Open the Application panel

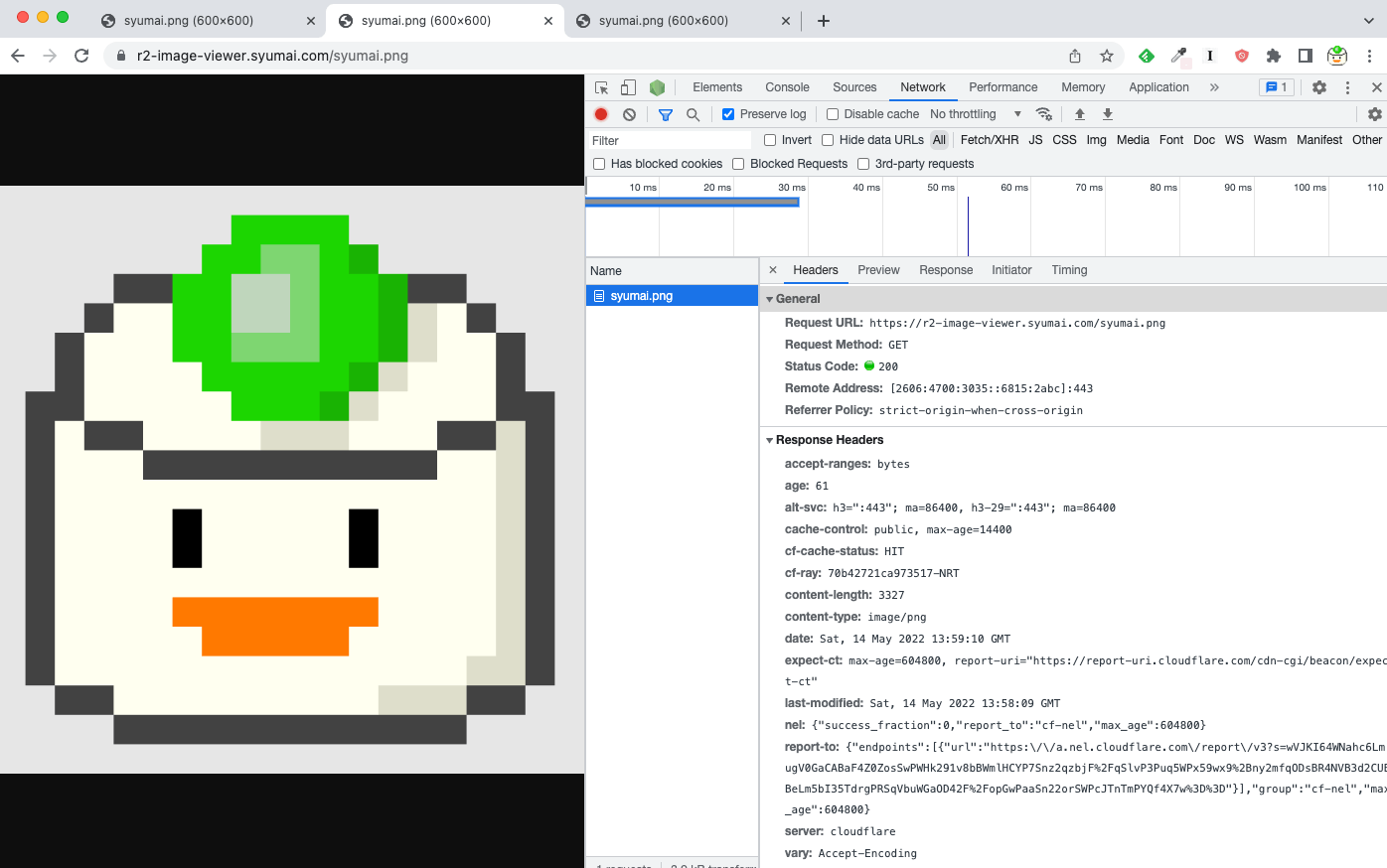coord(1158,87)
